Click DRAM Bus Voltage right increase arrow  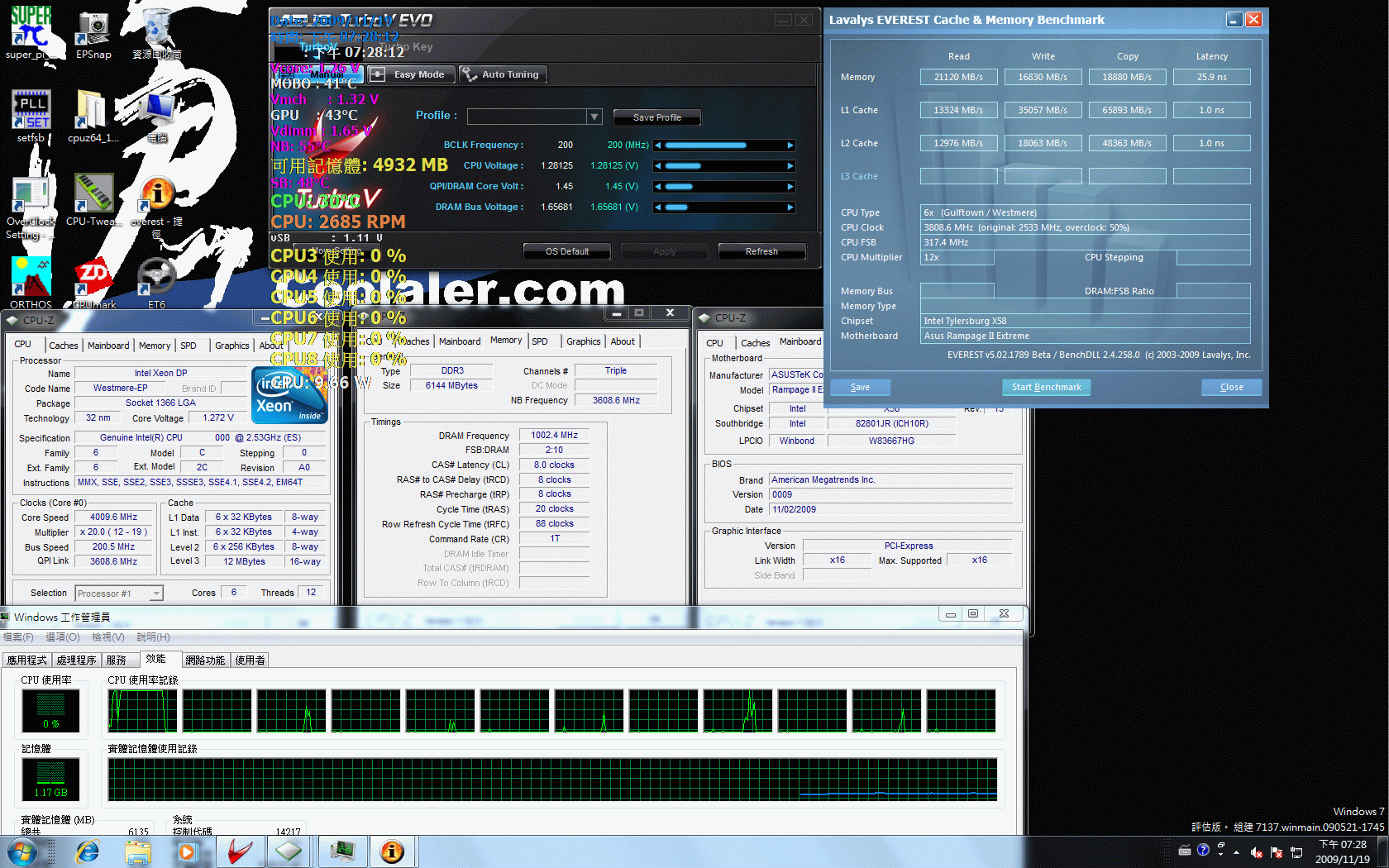[x=790, y=207]
